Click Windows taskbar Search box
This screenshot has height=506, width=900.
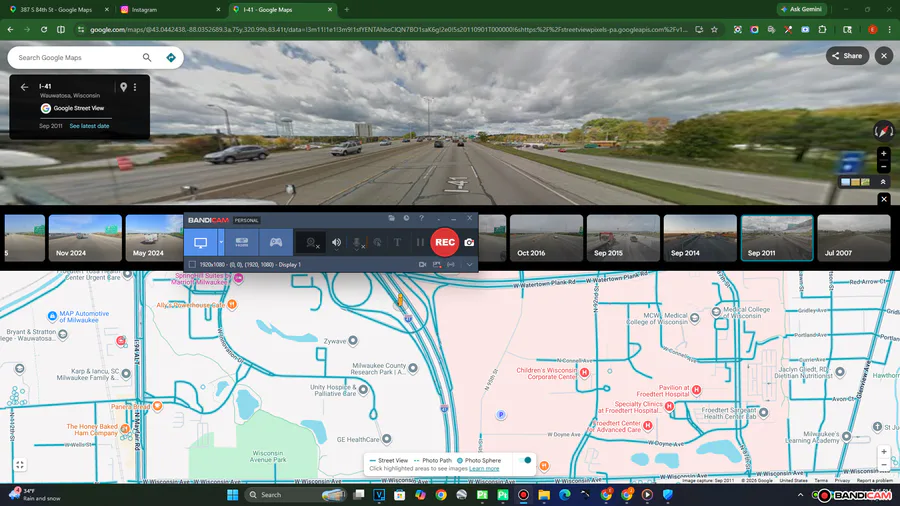click(x=296, y=495)
